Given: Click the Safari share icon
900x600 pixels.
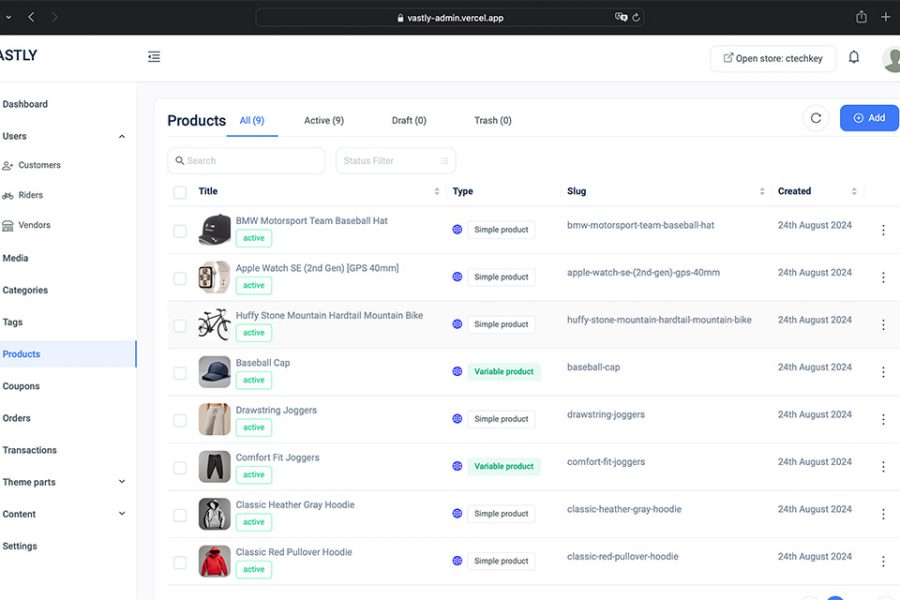Looking at the screenshot, I should (861, 17).
